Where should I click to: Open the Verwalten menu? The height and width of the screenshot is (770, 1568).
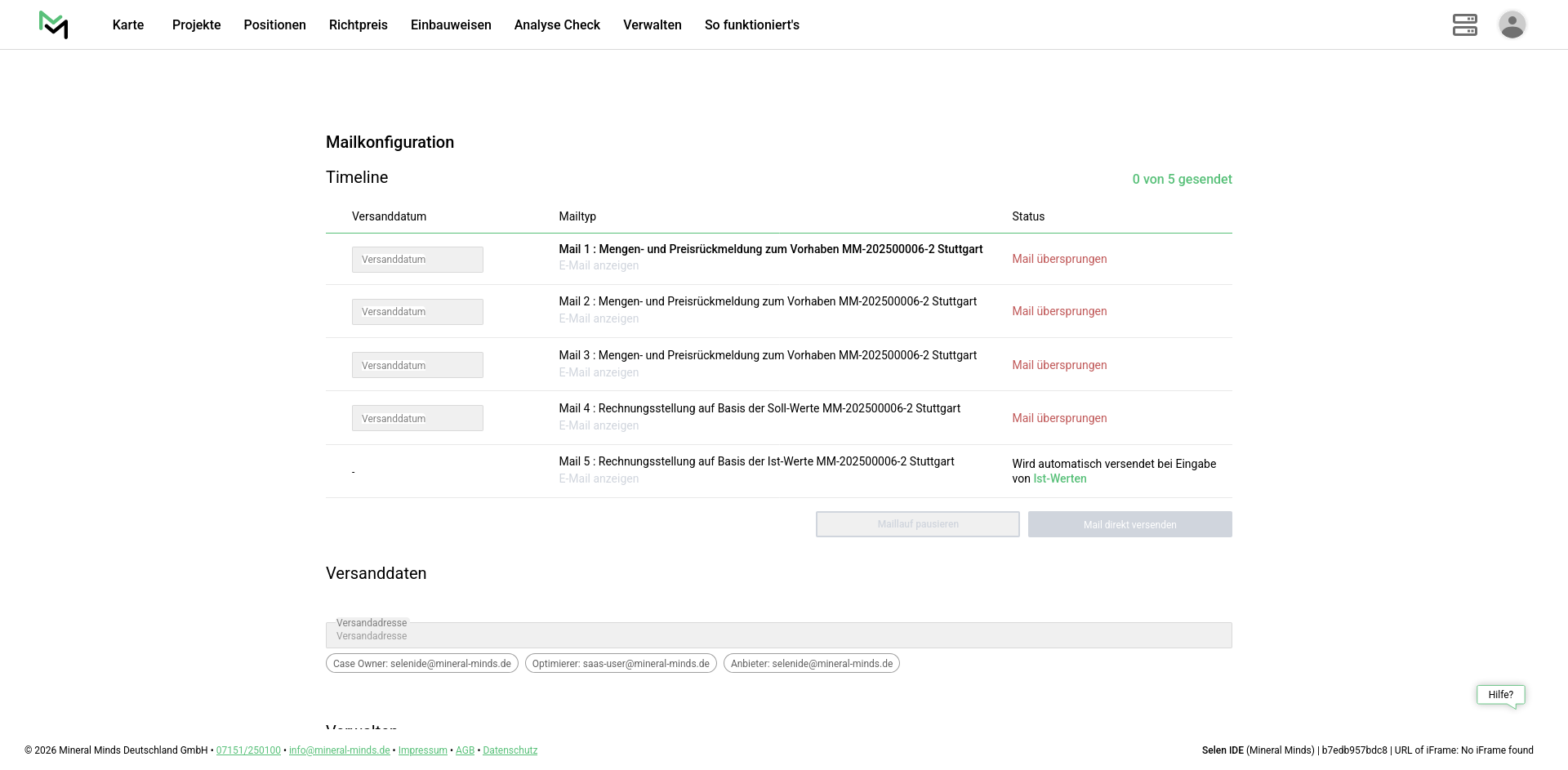pyautogui.click(x=652, y=25)
